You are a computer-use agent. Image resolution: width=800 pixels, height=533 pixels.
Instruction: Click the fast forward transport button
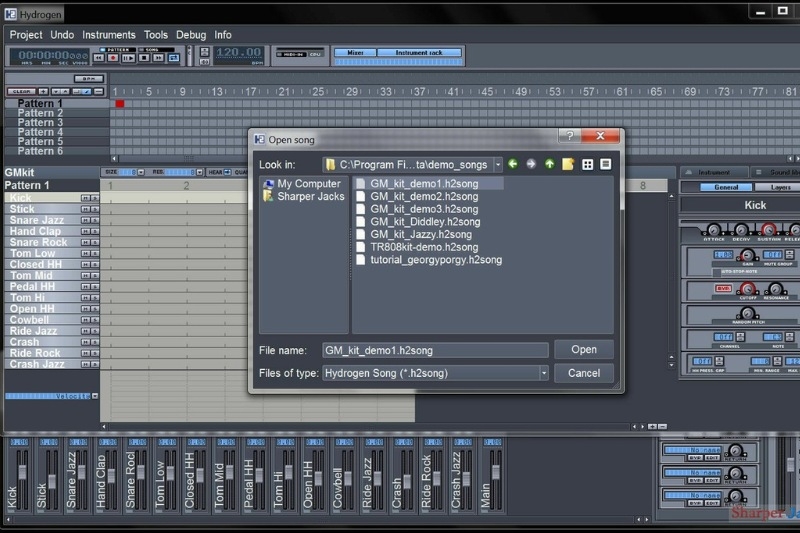tap(159, 58)
